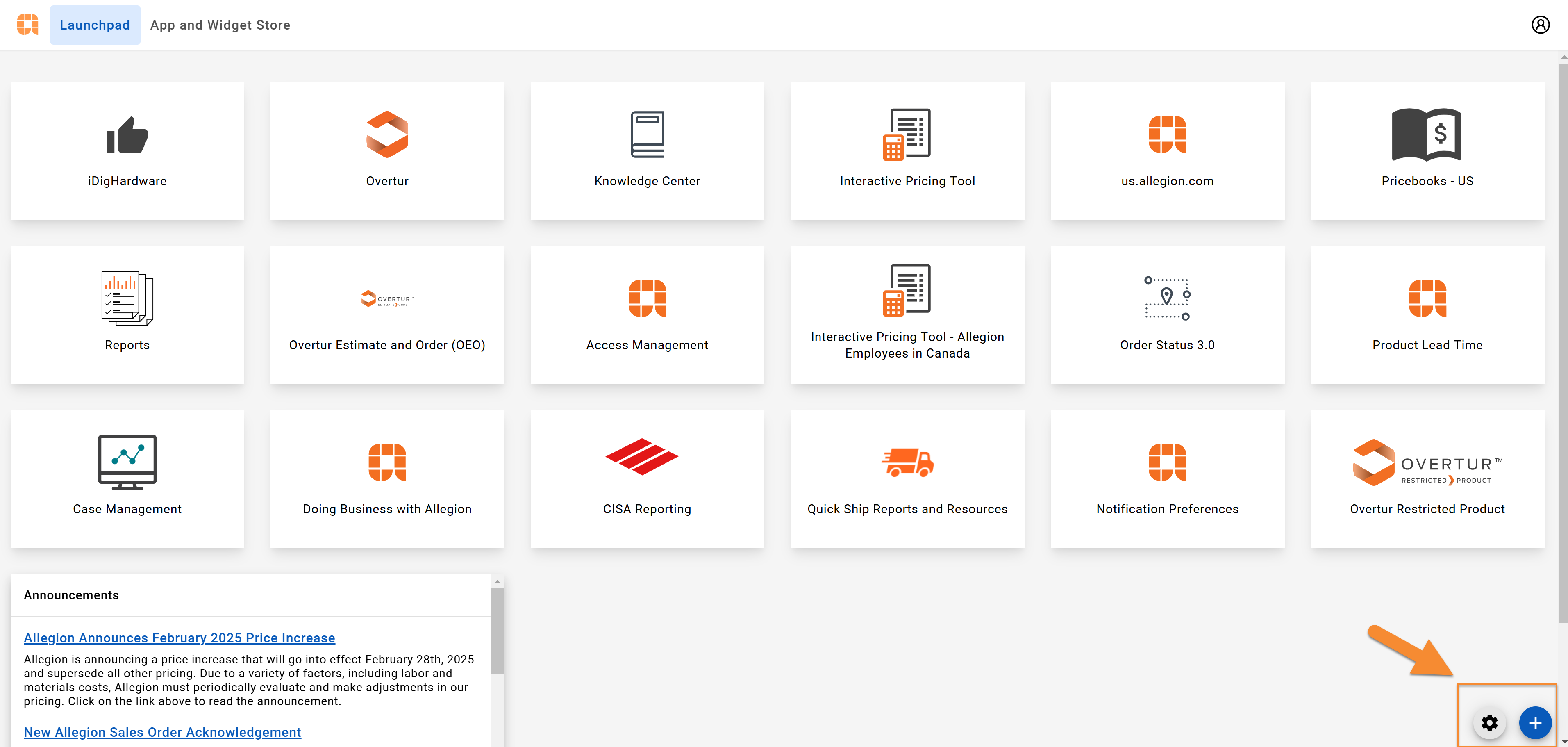
Task: Click the Order Status 3.0 label
Action: pos(1167,344)
